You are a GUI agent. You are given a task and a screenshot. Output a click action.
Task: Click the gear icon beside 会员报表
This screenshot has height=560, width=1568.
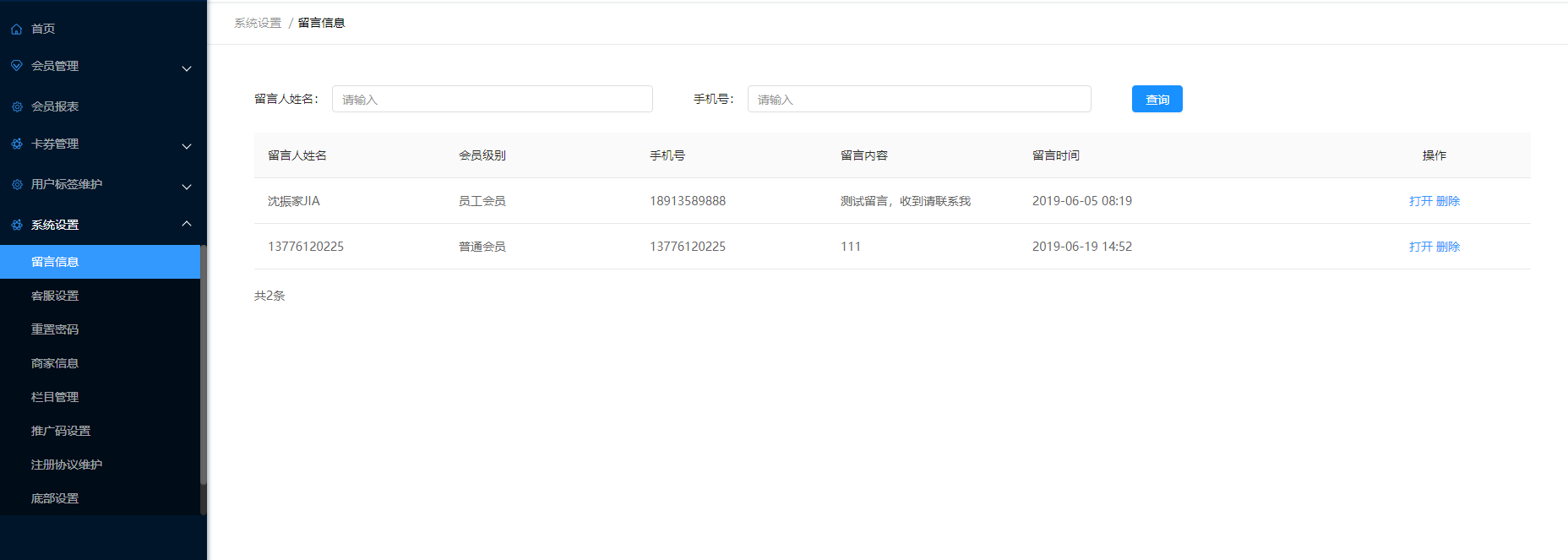click(17, 107)
